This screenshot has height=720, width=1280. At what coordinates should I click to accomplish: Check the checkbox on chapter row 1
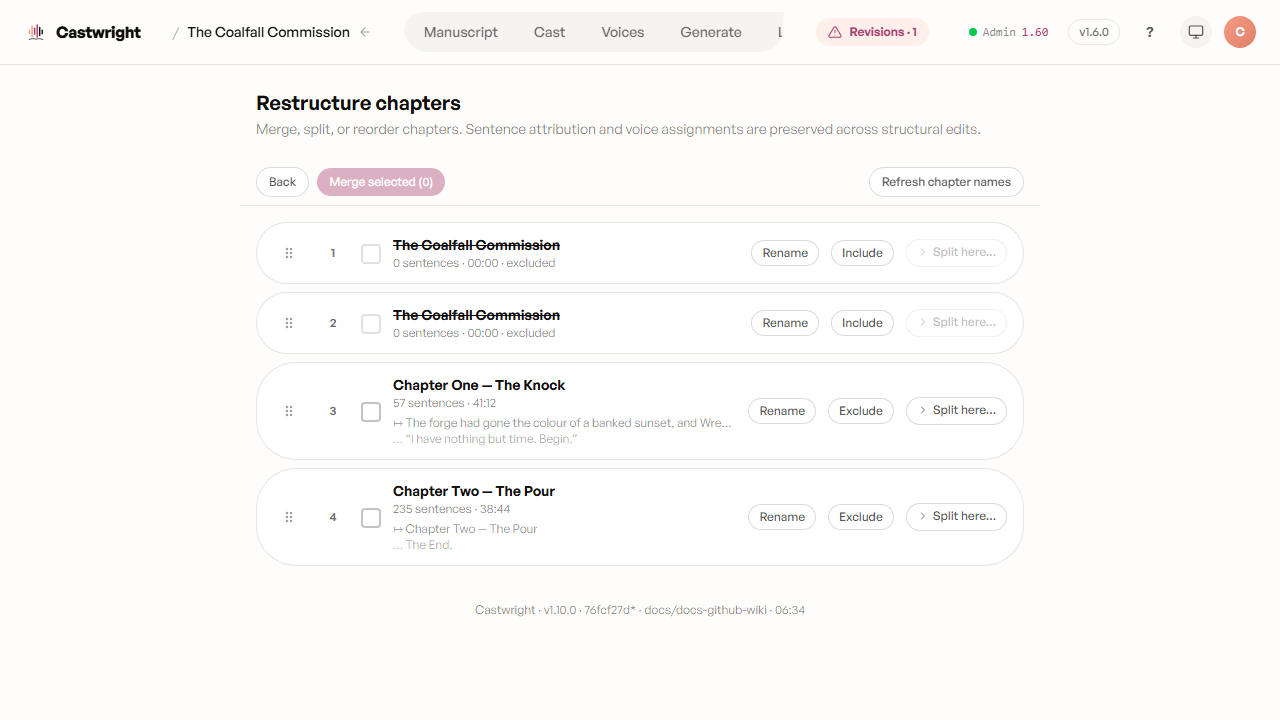[371, 254]
